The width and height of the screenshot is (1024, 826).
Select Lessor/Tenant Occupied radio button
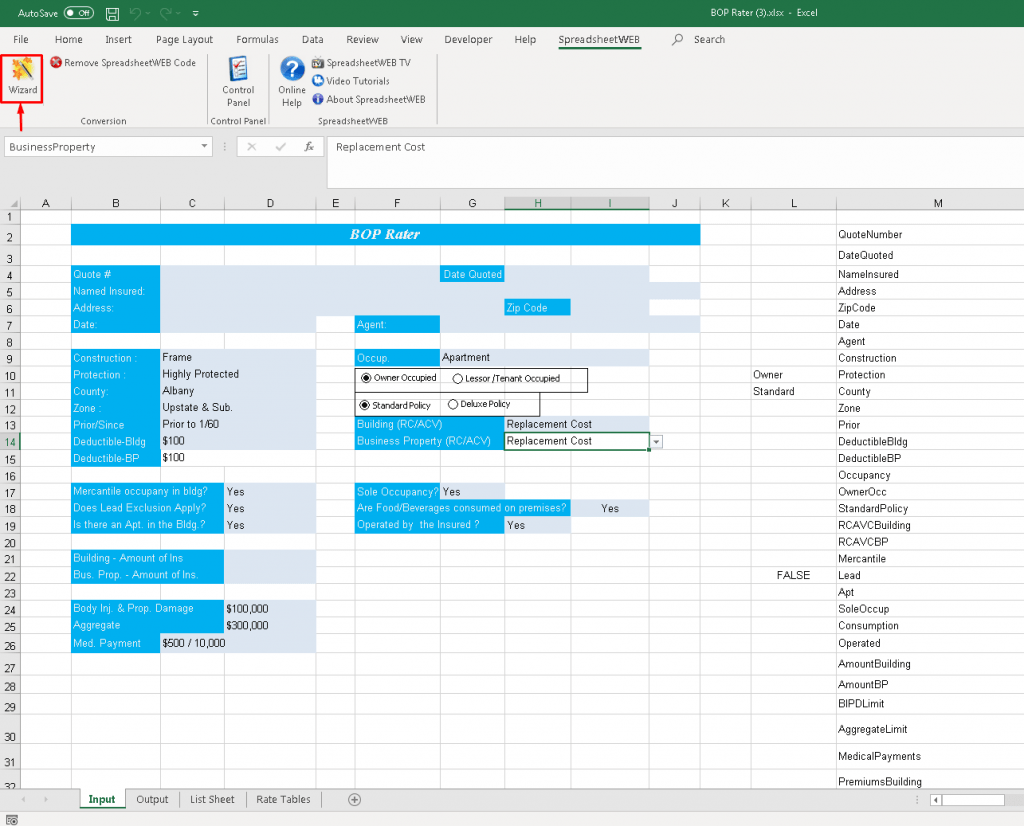pyautogui.click(x=458, y=379)
